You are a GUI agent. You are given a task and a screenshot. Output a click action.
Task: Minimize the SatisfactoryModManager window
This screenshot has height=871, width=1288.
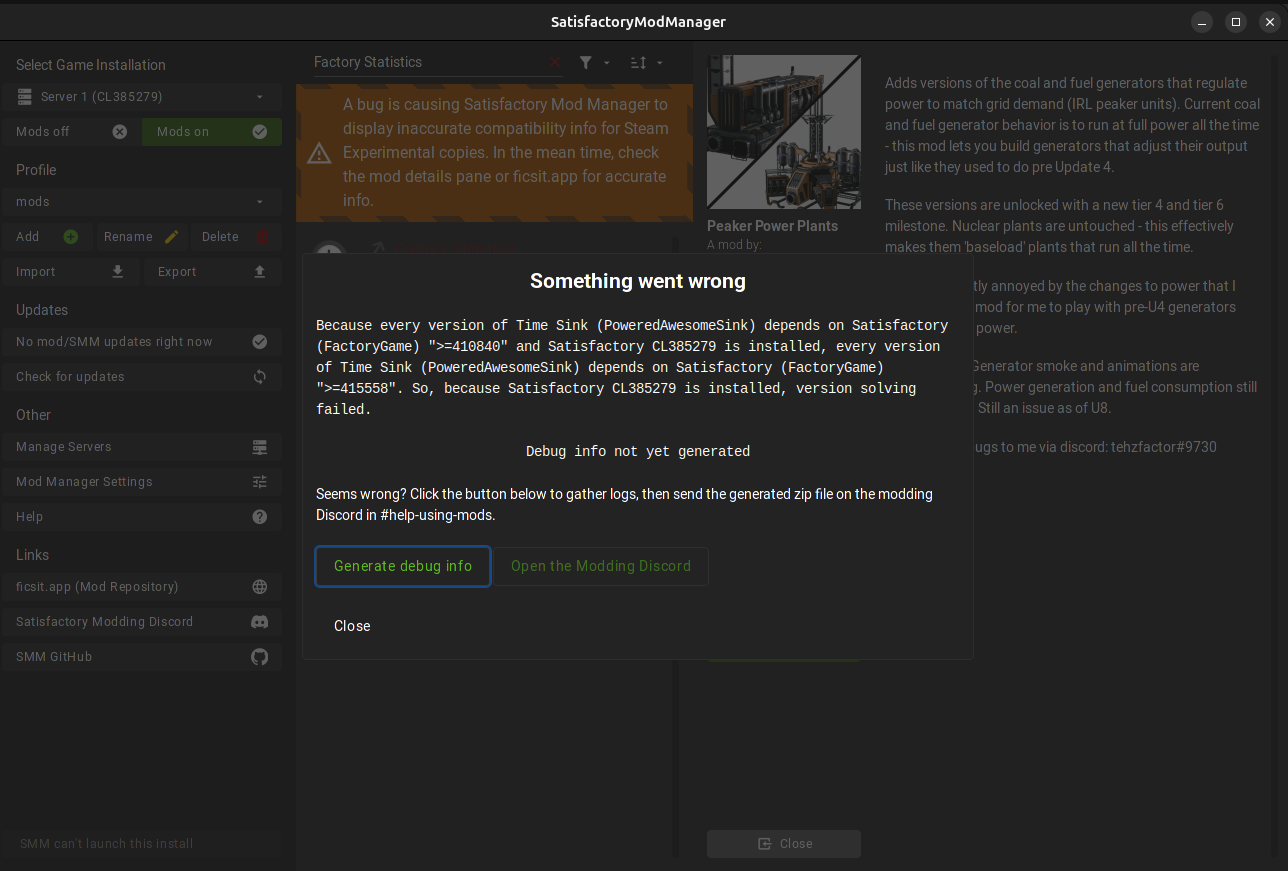click(x=1202, y=22)
